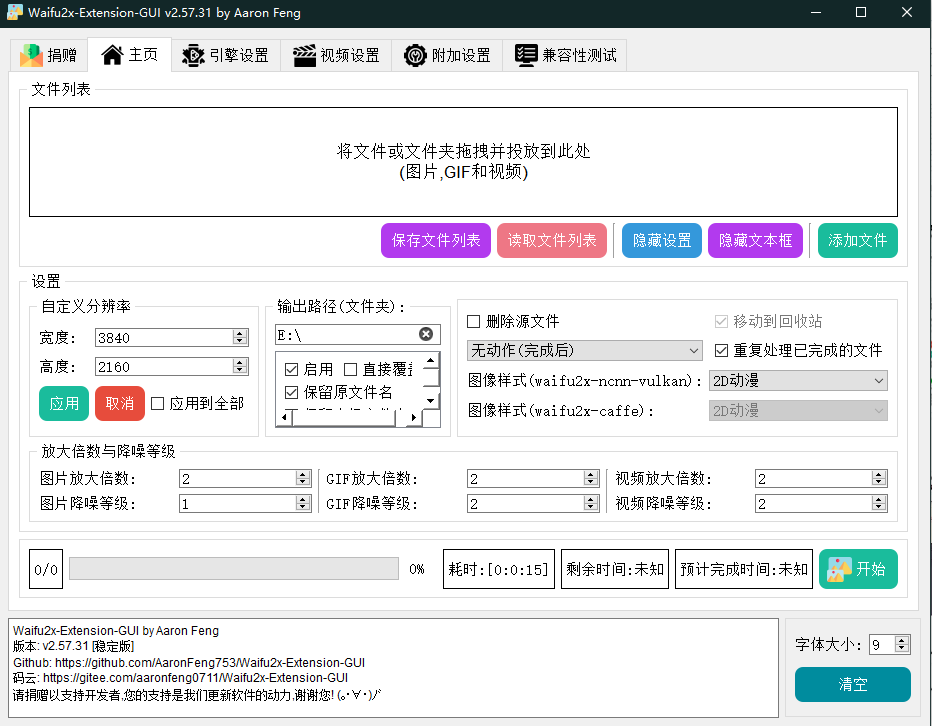Click the clapperboard video settings icon

pyautogui.click(x=304, y=55)
